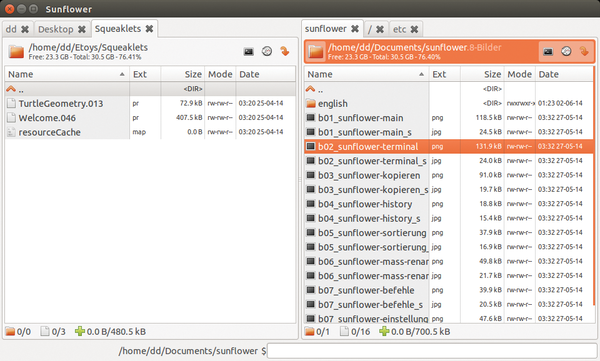Click size 131.9 kB of b02_sunflower-terminal

(x=488, y=146)
